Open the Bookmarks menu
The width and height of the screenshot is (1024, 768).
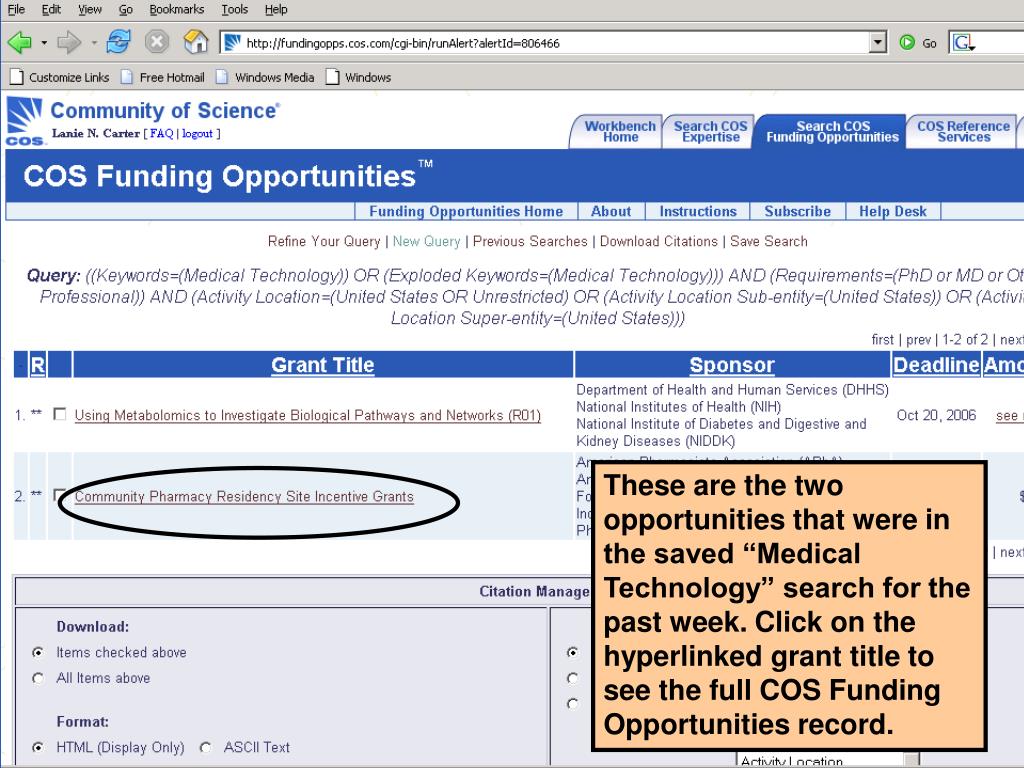tap(176, 9)
